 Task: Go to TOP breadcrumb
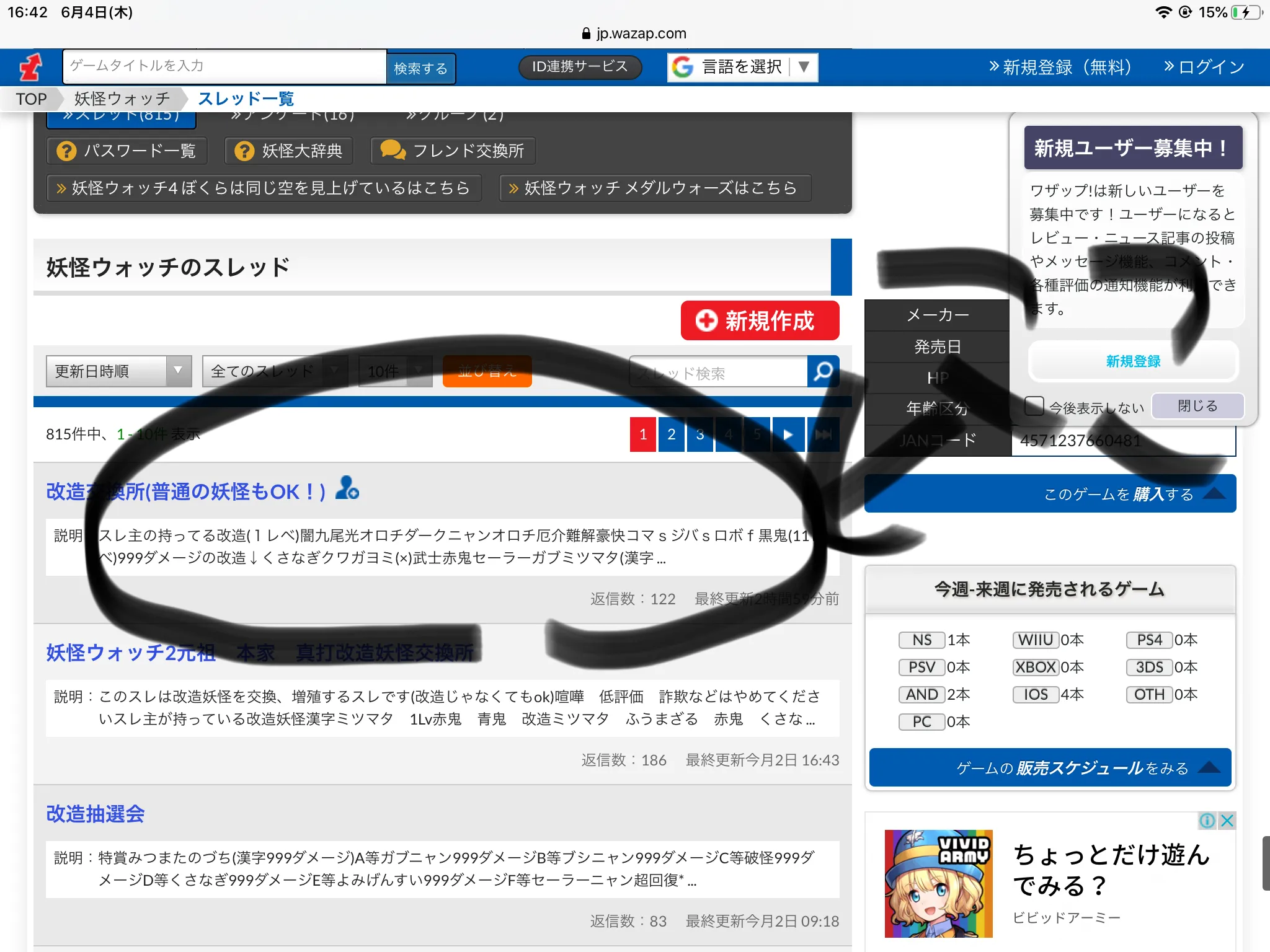point(32,99)
